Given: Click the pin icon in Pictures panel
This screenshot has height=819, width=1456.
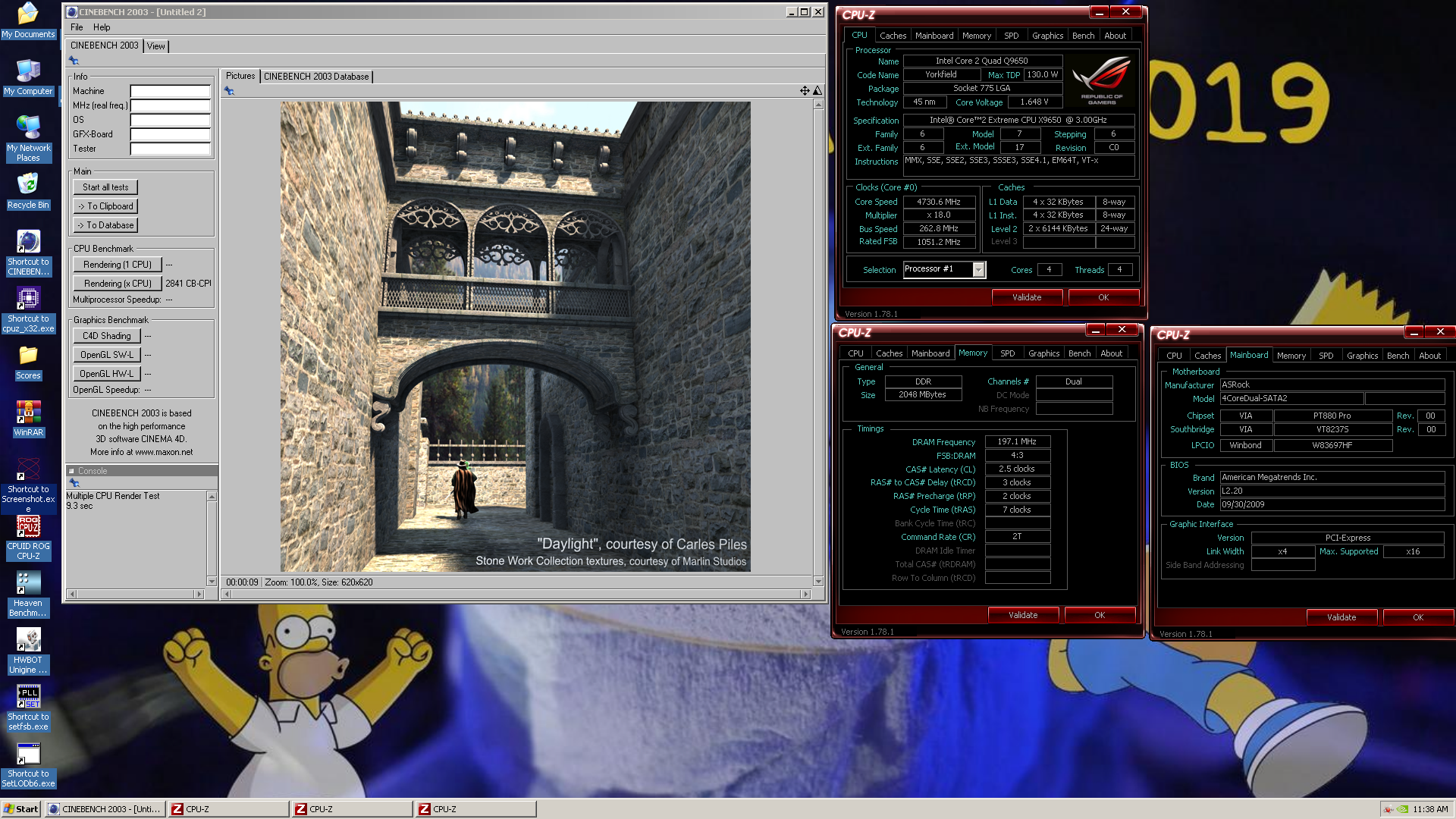Looking at the screenshot, I should [229, 91].
